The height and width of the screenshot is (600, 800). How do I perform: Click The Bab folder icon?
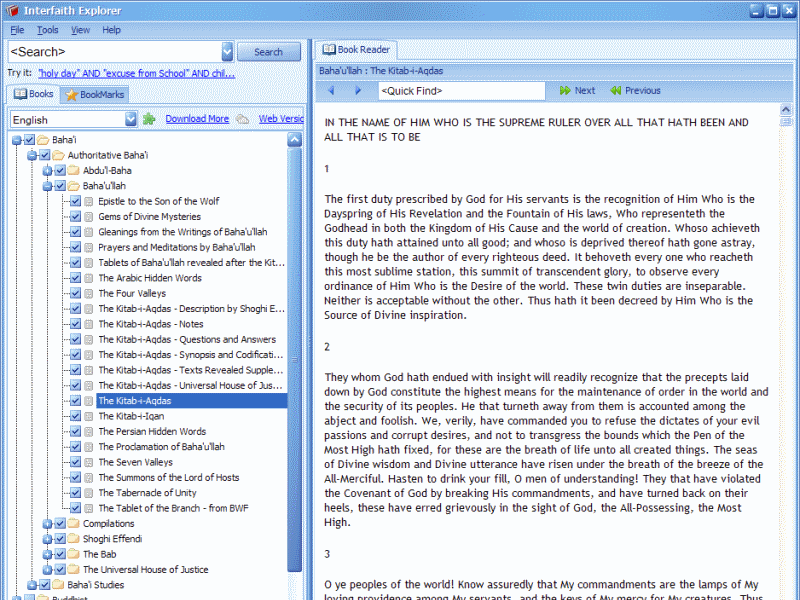coord(73,554)
